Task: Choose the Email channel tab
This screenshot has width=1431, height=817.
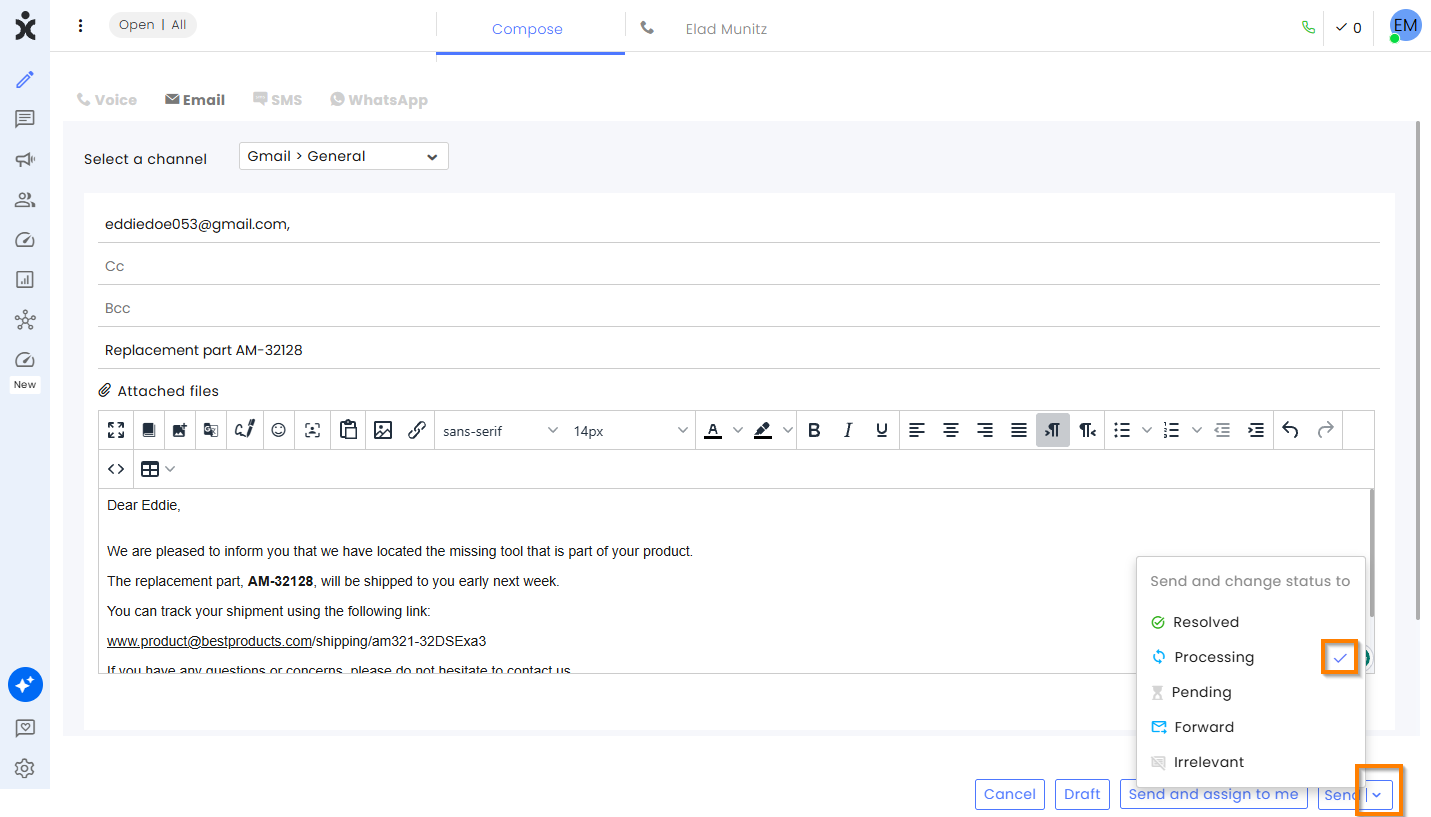Action: tap(195, 100)
